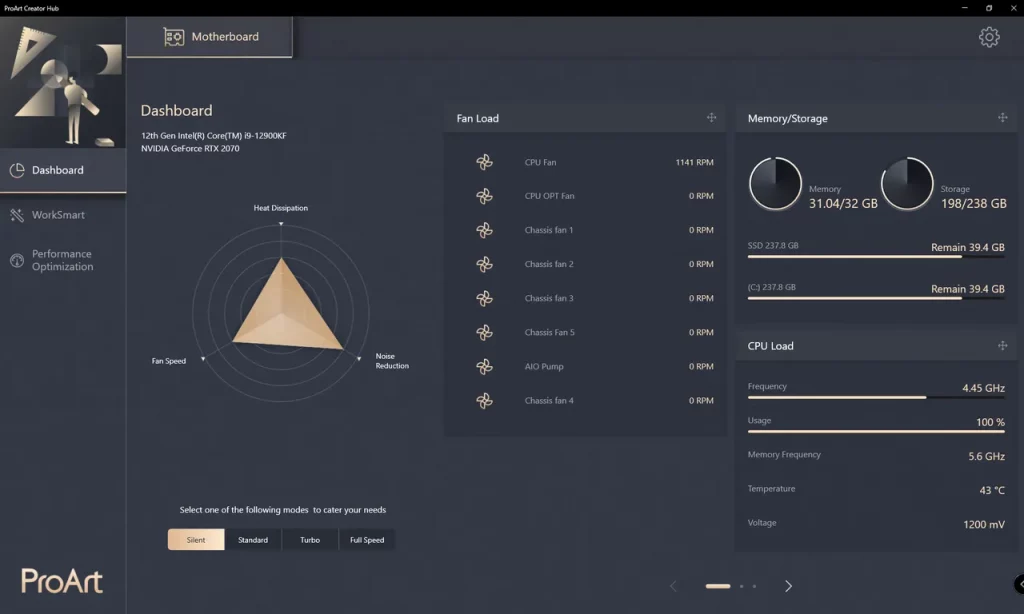The width and height of the screenshot is (1024, 614).
Task: Click the active page indicator bar
Action: coord(718,586)
